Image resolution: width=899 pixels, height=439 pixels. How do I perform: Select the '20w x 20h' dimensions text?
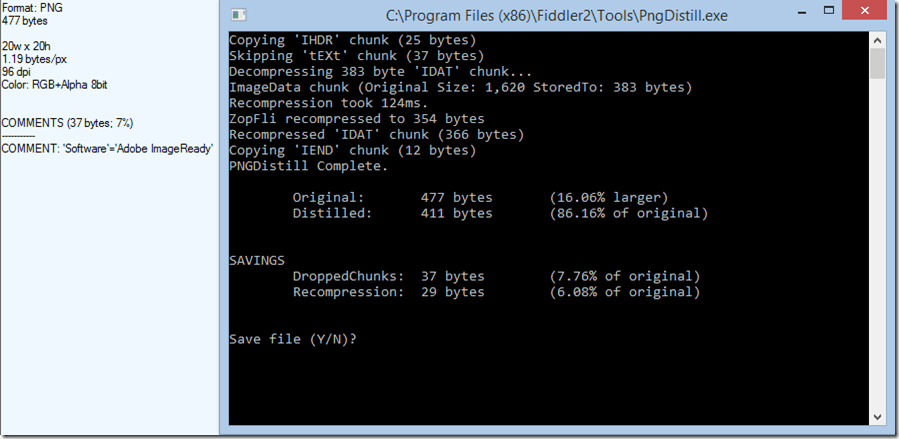pos(27,46)
